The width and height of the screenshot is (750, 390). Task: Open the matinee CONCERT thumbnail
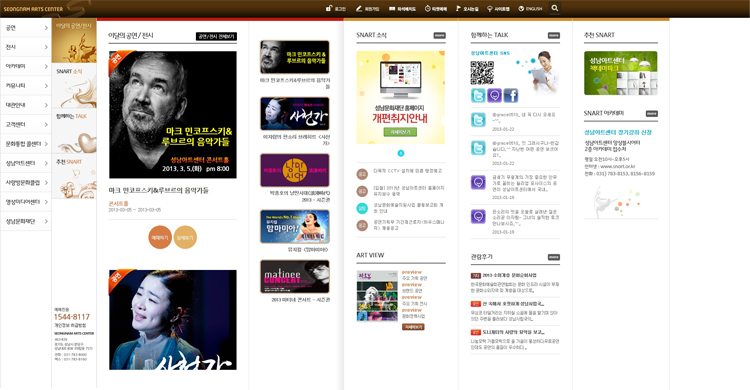[295, 277]
